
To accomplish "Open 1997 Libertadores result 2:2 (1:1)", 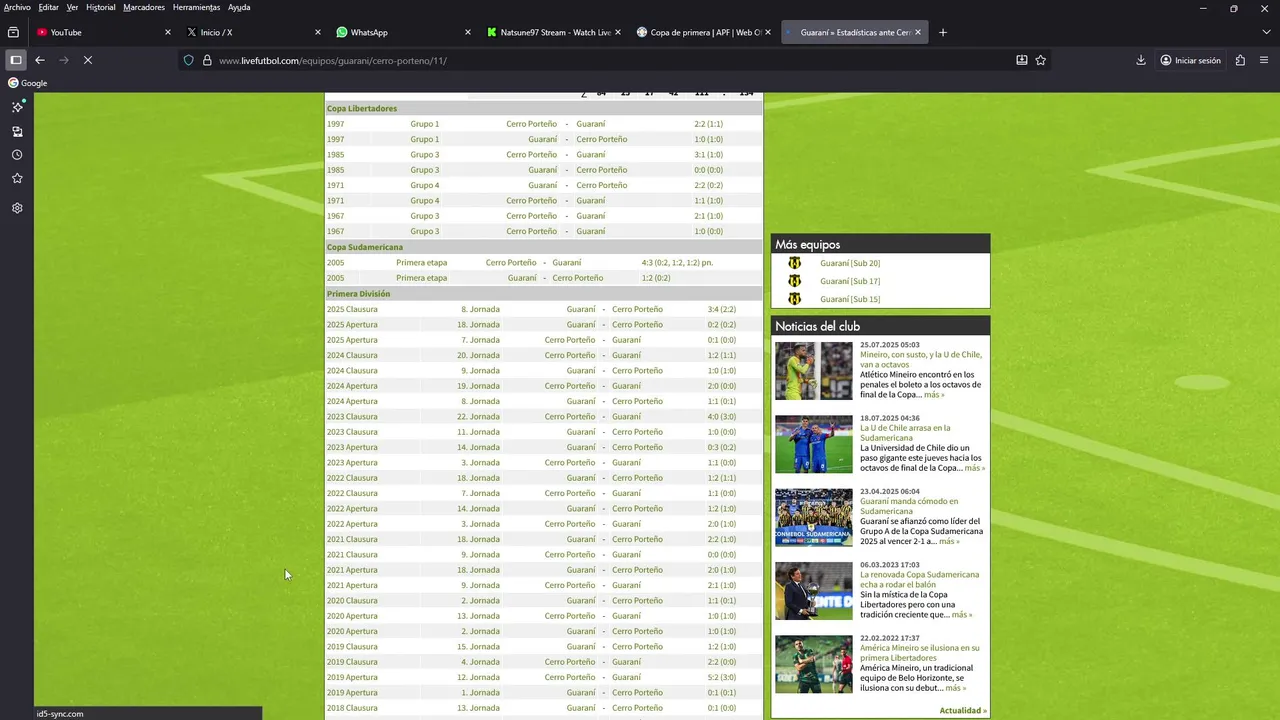I will [708, 124].
